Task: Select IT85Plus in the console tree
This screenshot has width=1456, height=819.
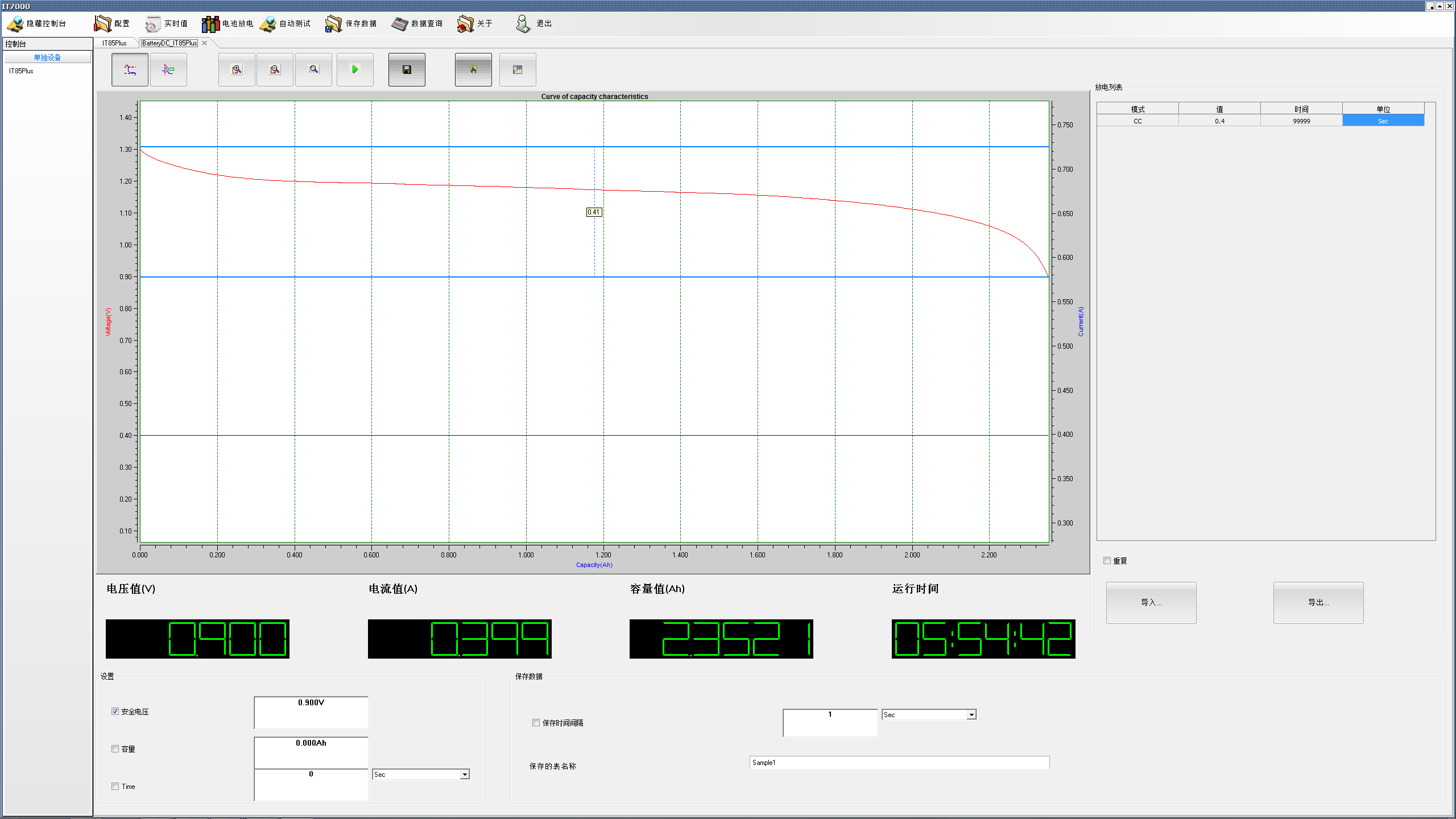Action: coord(21,71)
